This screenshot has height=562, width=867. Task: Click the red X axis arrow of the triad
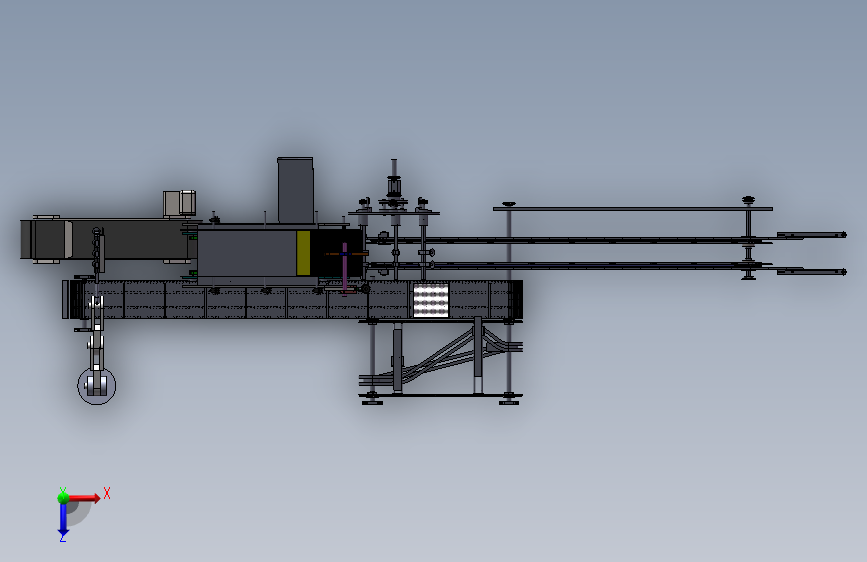click(84, 498)
